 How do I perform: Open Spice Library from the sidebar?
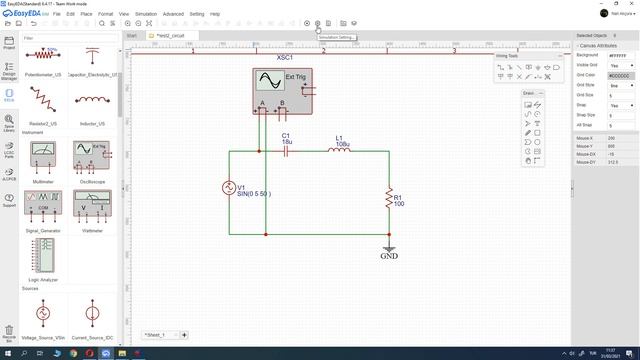[x=9, y=123]
